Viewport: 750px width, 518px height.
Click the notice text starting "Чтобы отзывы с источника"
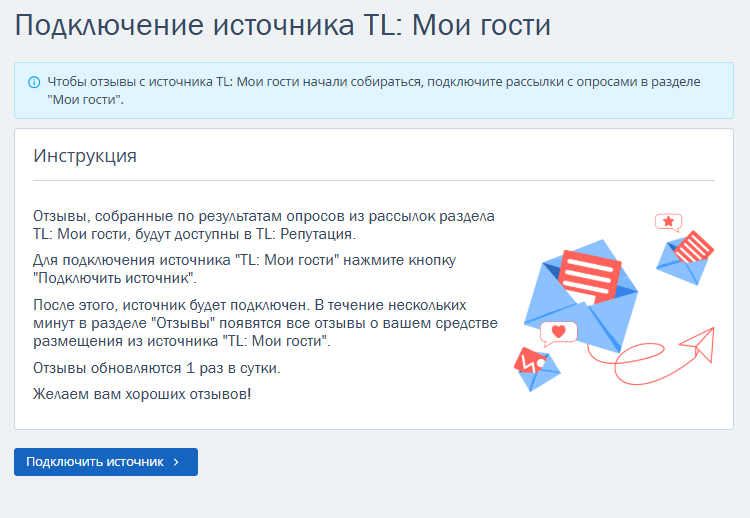coord(374,90)
